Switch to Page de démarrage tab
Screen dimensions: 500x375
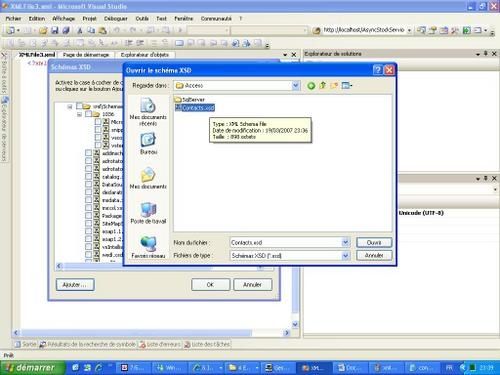tap(86, 55)
